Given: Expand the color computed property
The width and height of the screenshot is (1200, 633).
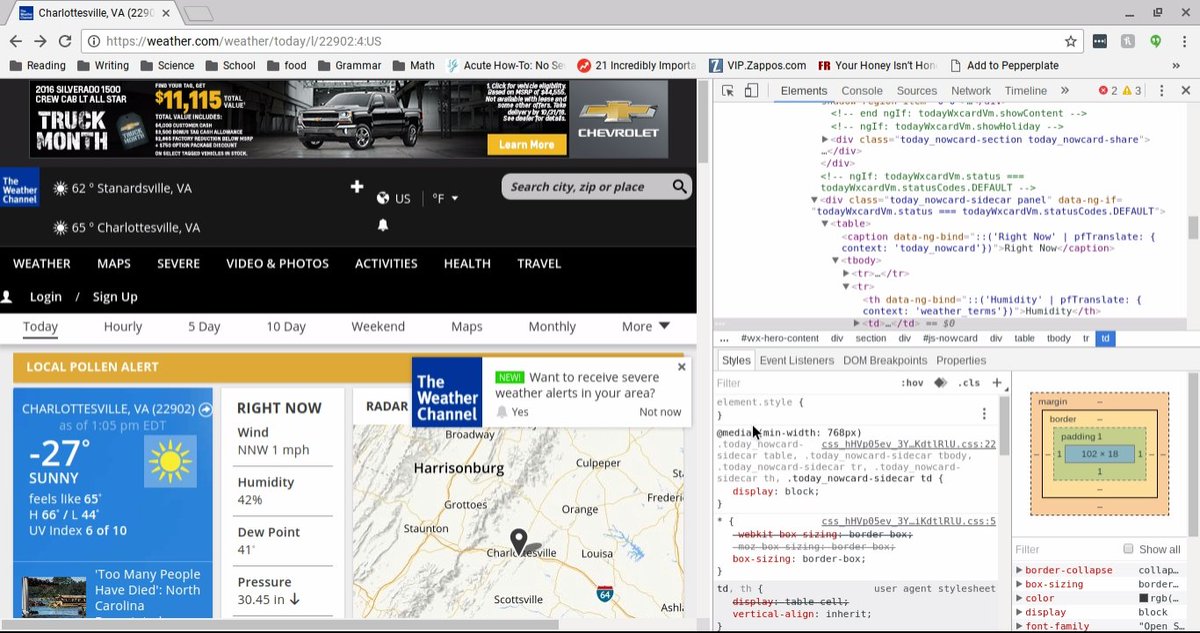Looking at the screenshot, I should pos(1019,598).
